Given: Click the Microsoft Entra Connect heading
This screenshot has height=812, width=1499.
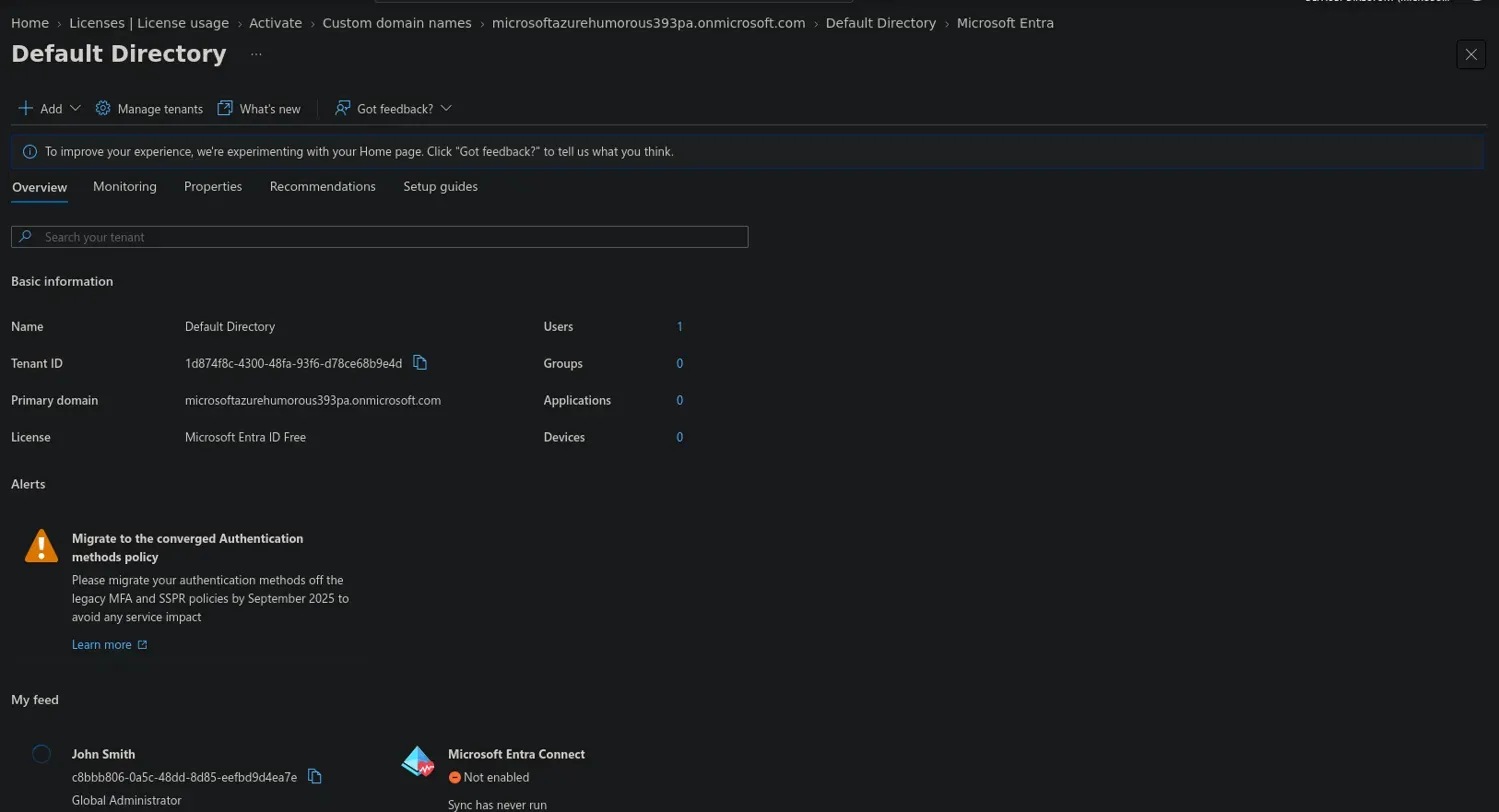Looking at the screenshot, I should pyautogui.click(x=516, y=754).
